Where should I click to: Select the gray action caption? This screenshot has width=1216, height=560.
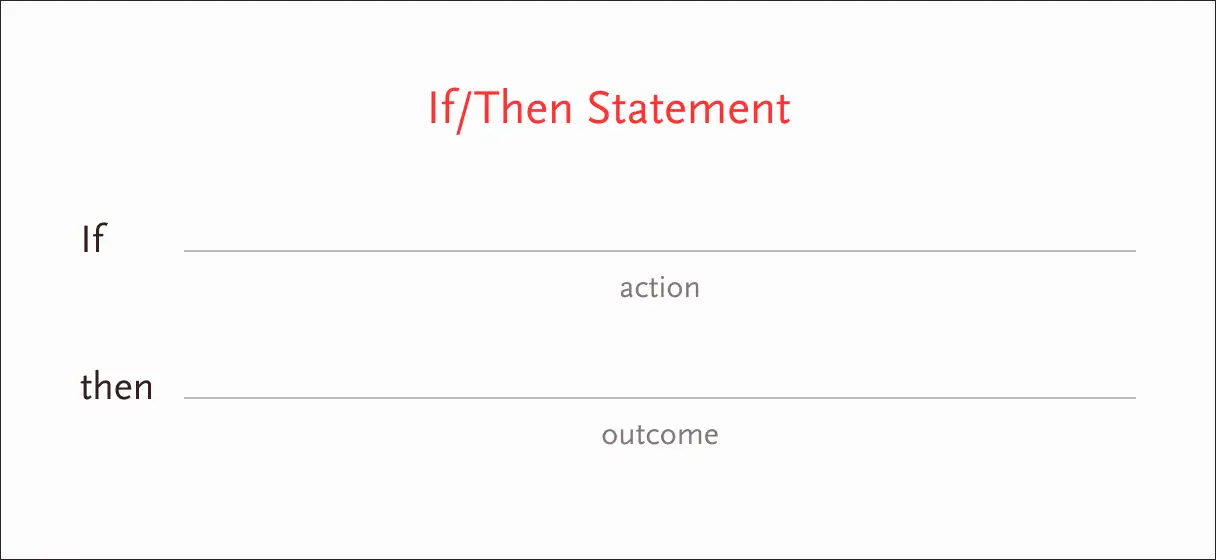point(660,288)
